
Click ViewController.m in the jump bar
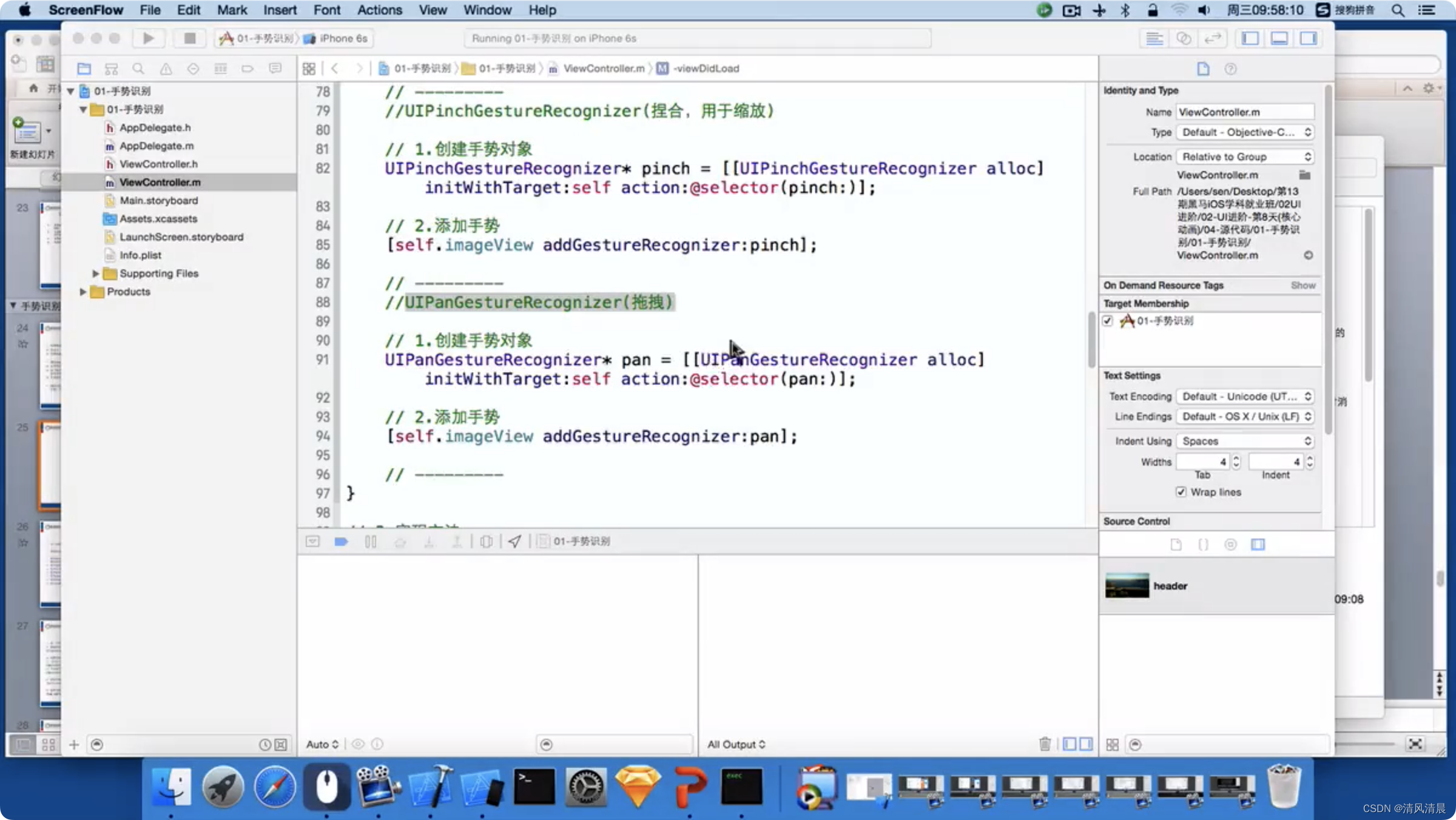(x=596, y=69)
